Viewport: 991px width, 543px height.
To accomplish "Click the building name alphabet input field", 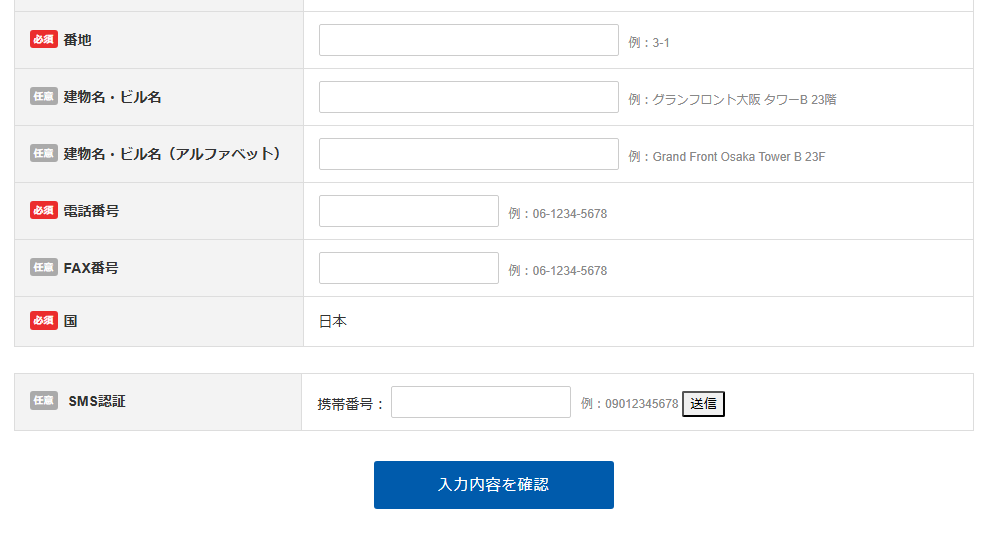I will coord(468,154).
